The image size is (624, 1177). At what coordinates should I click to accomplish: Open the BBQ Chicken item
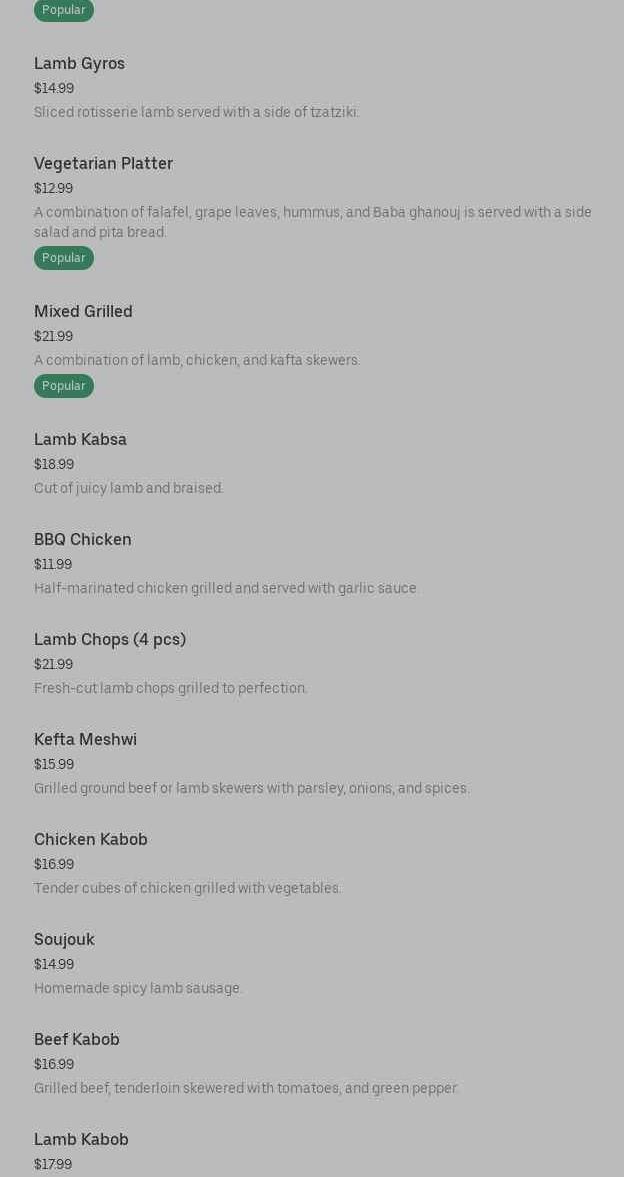83,540
